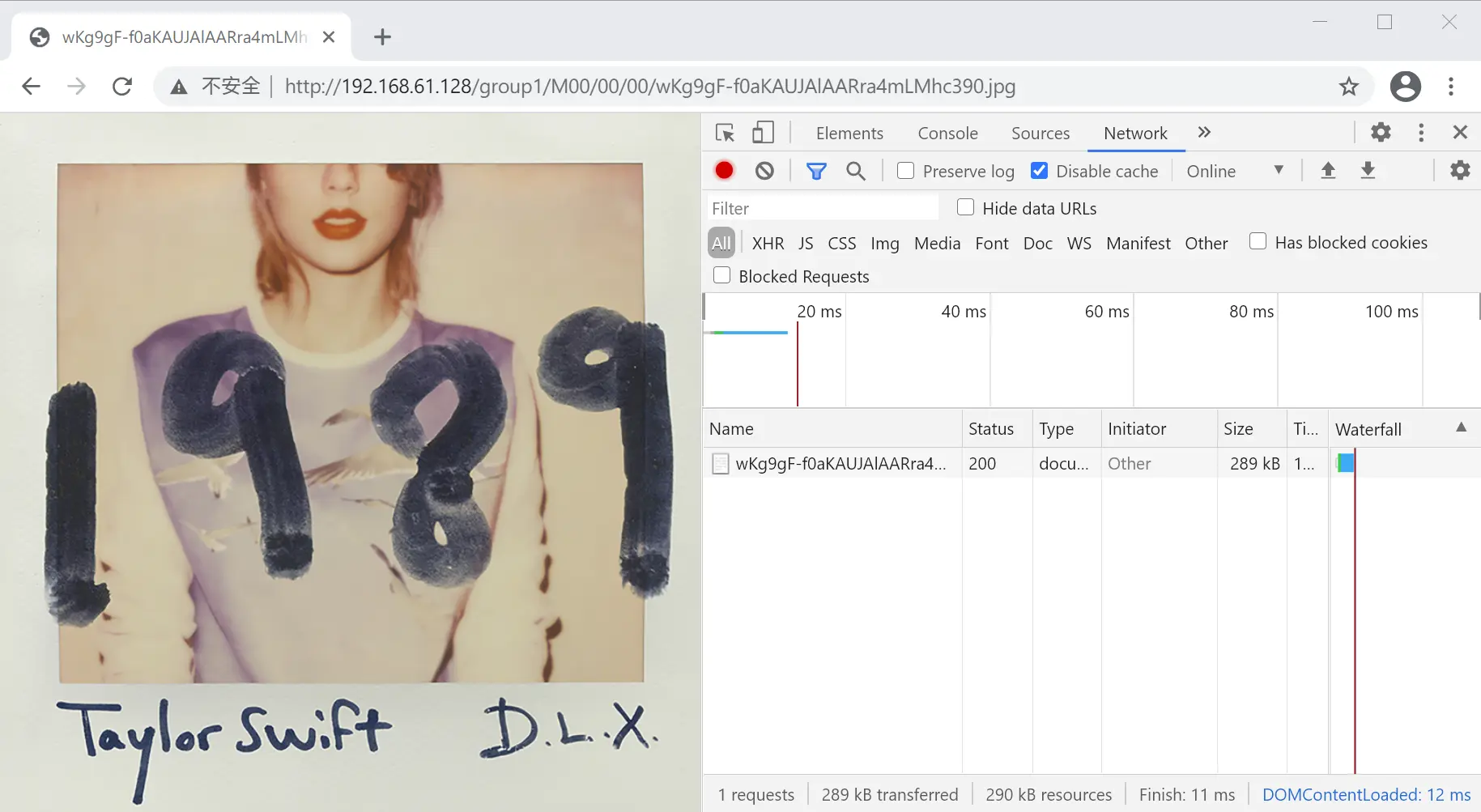Image resolution: width=1481 pixels, height=812 pixels.
Task: Clear the network log
Action: [764, 171]
